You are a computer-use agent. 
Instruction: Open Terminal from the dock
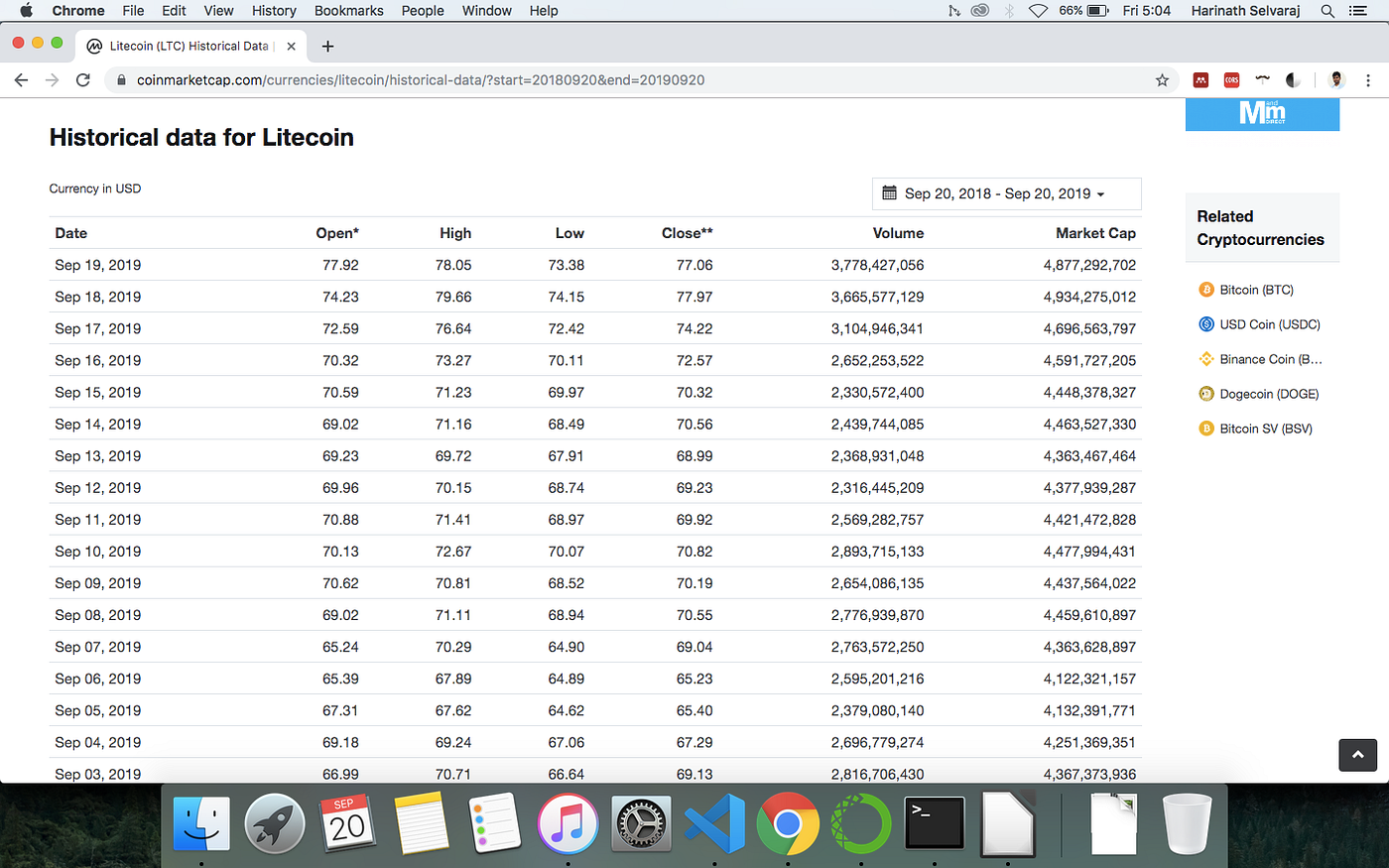(x=935, y=824)
